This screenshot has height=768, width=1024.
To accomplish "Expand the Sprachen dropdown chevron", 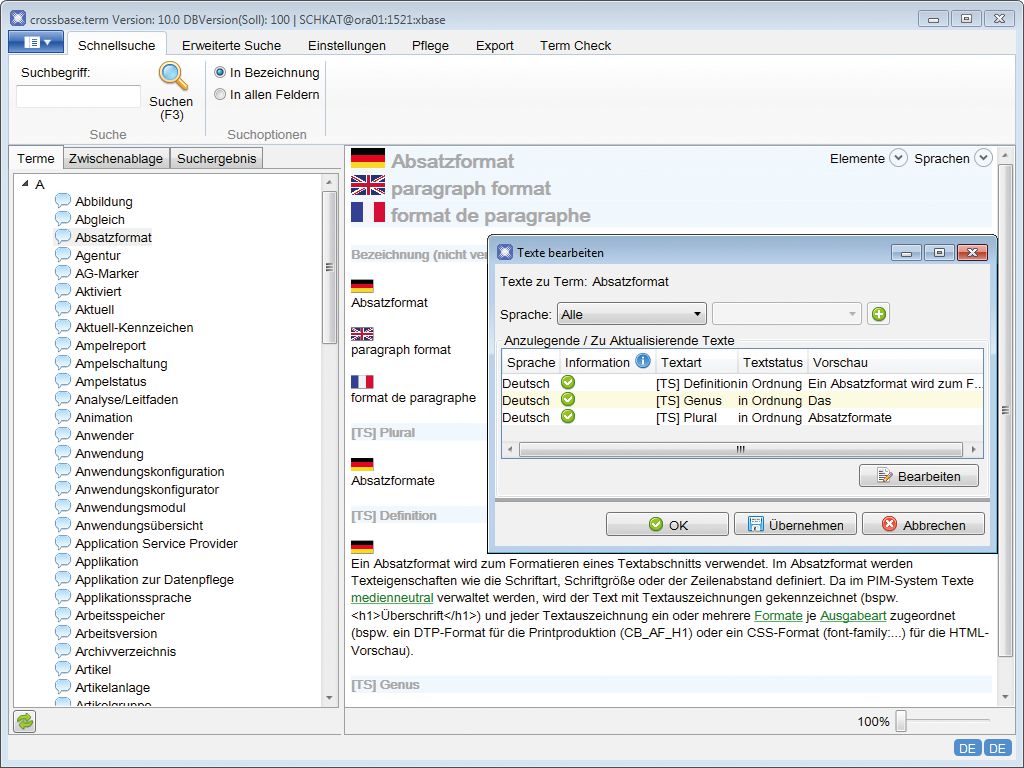I will click(x=983, y=158).
